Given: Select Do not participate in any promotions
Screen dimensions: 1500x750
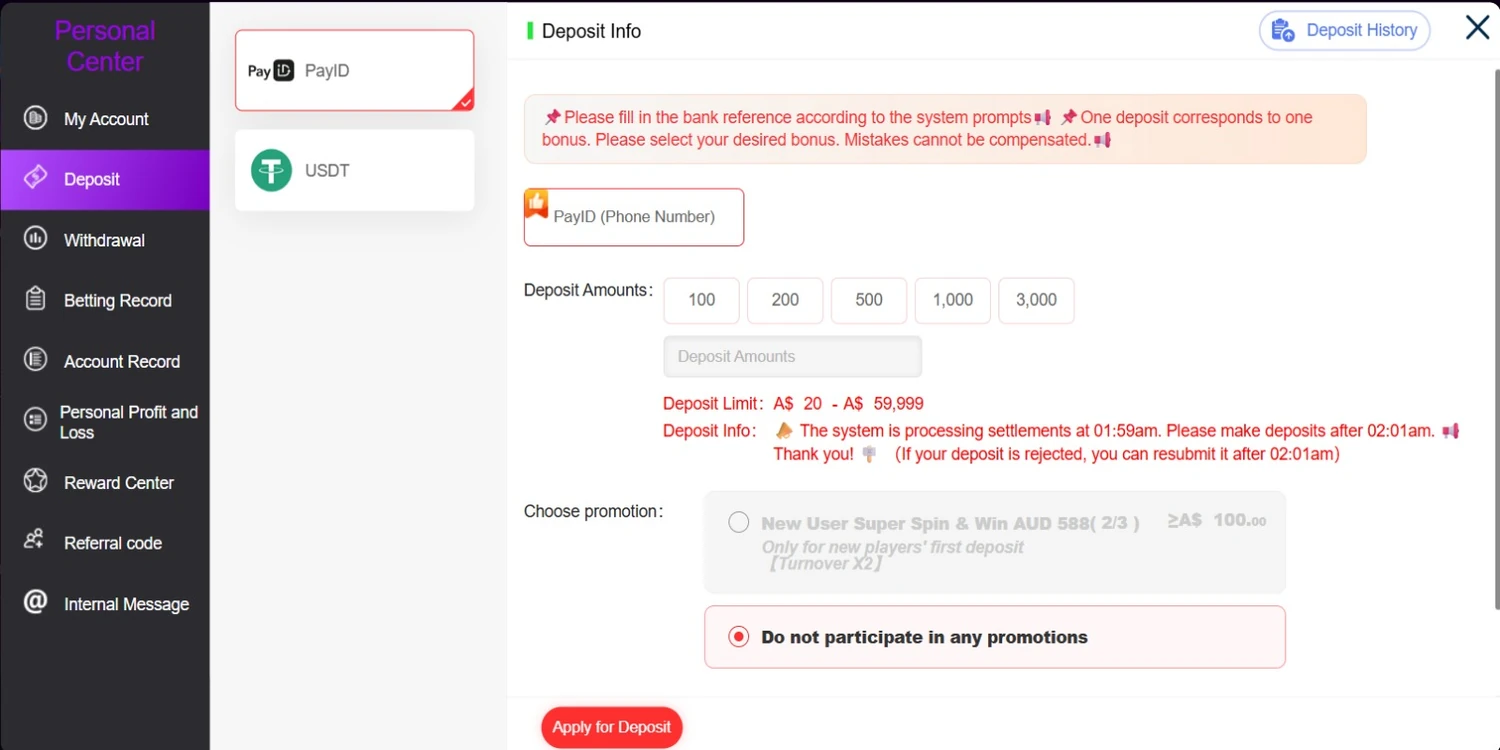Looking at the screenshot, I should tap(995, 637).
